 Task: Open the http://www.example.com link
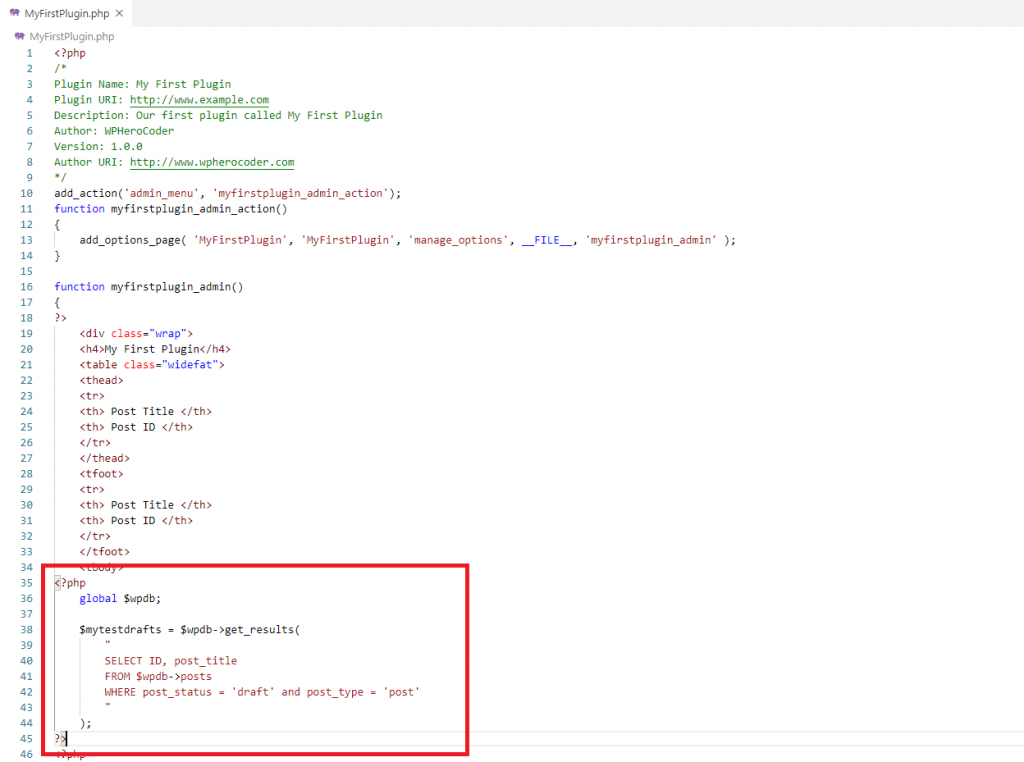point(199,100)
